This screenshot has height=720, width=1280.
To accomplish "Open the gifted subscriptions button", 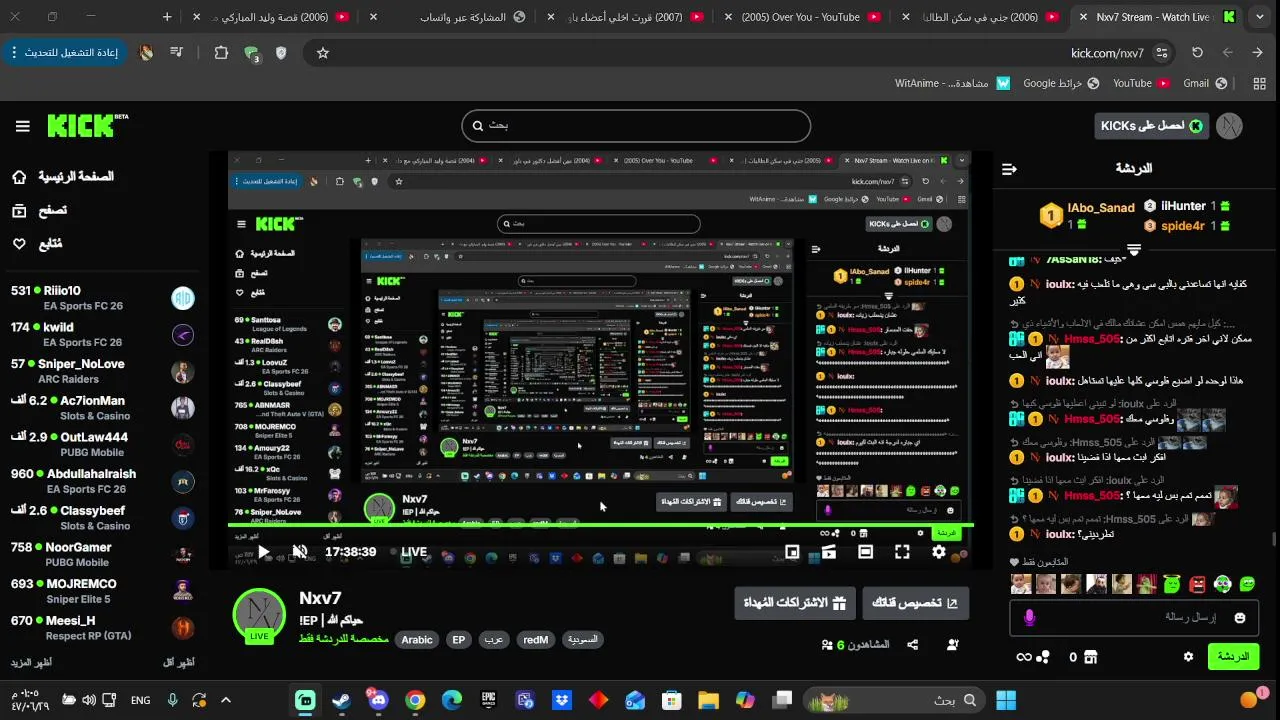I will [x=794, y=603].
